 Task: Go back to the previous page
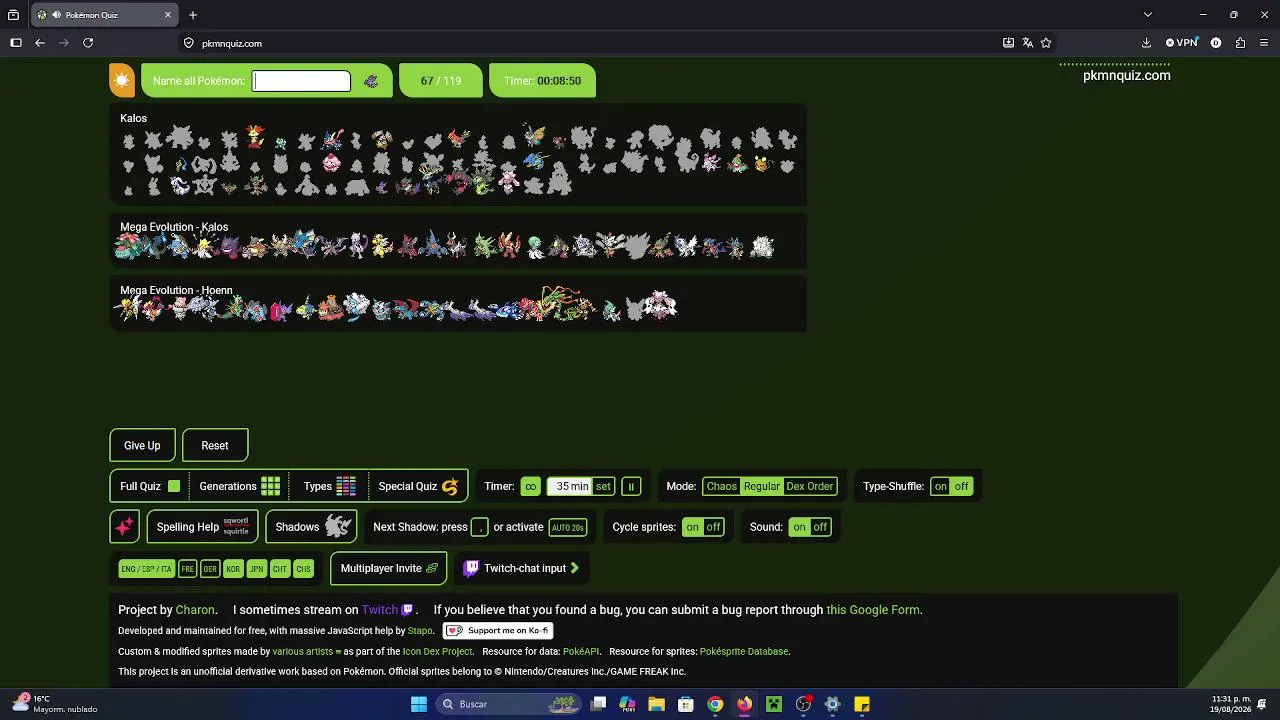click(40, 43)
